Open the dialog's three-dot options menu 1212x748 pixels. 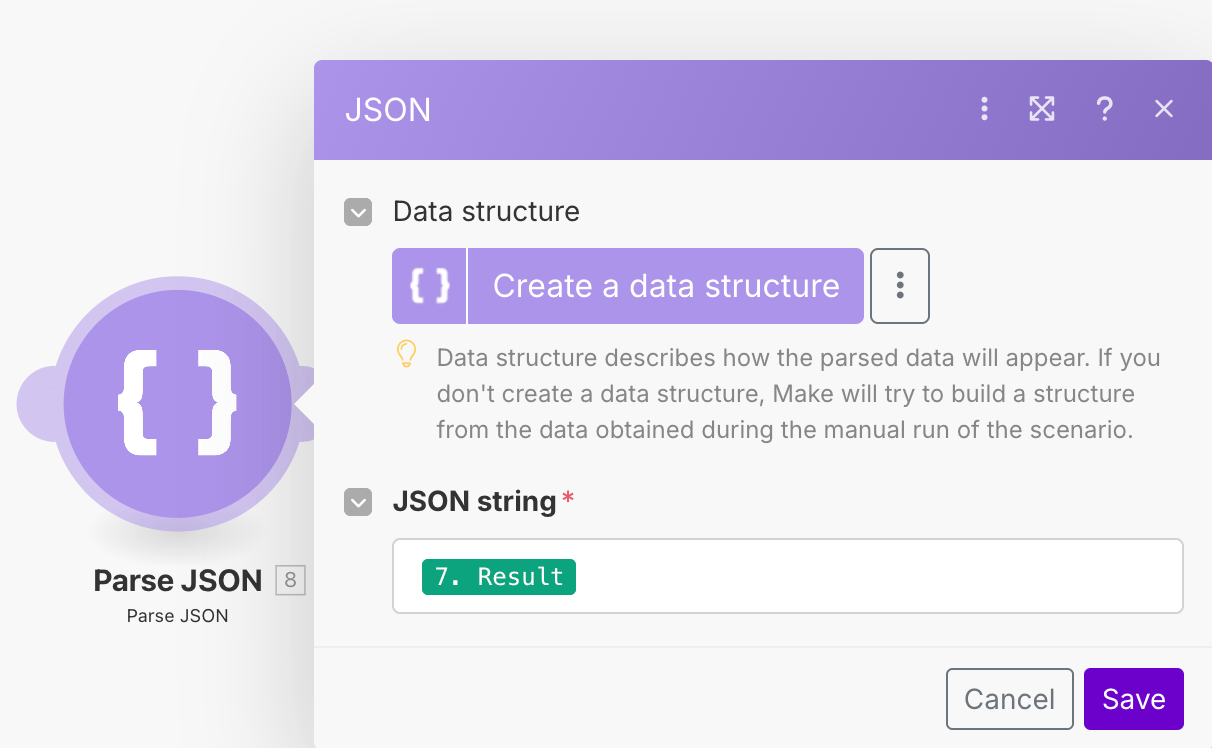point(984,109)
